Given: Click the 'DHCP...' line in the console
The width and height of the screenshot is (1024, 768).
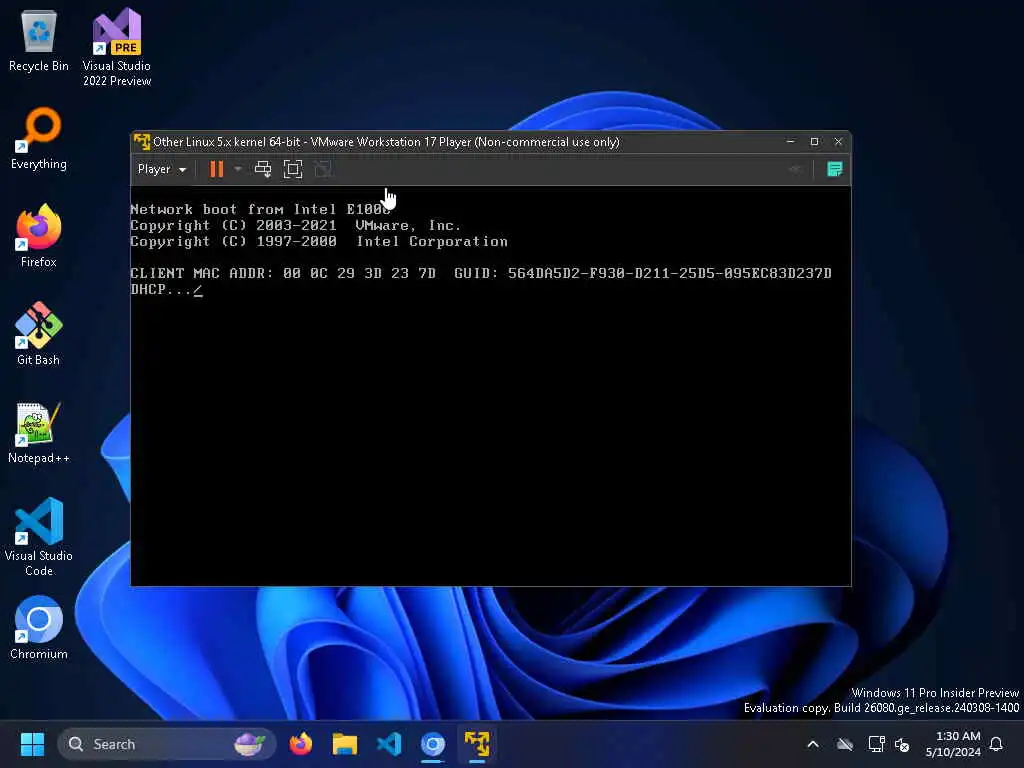Looking at the screenshot, I should pos(167,289).
